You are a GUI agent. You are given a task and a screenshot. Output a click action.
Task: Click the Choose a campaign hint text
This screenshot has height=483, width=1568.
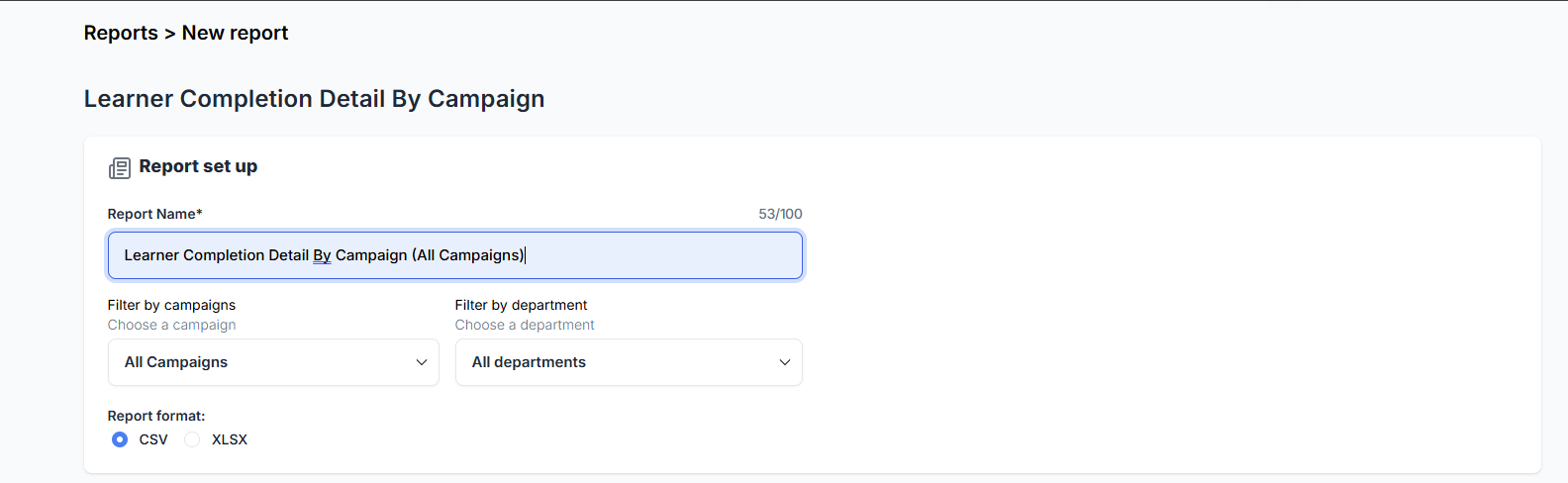point(172,325)
